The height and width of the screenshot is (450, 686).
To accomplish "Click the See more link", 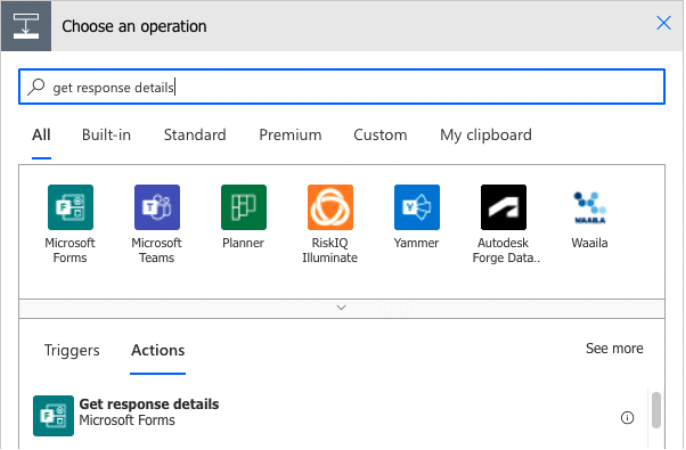I will (x=614, y=348).
